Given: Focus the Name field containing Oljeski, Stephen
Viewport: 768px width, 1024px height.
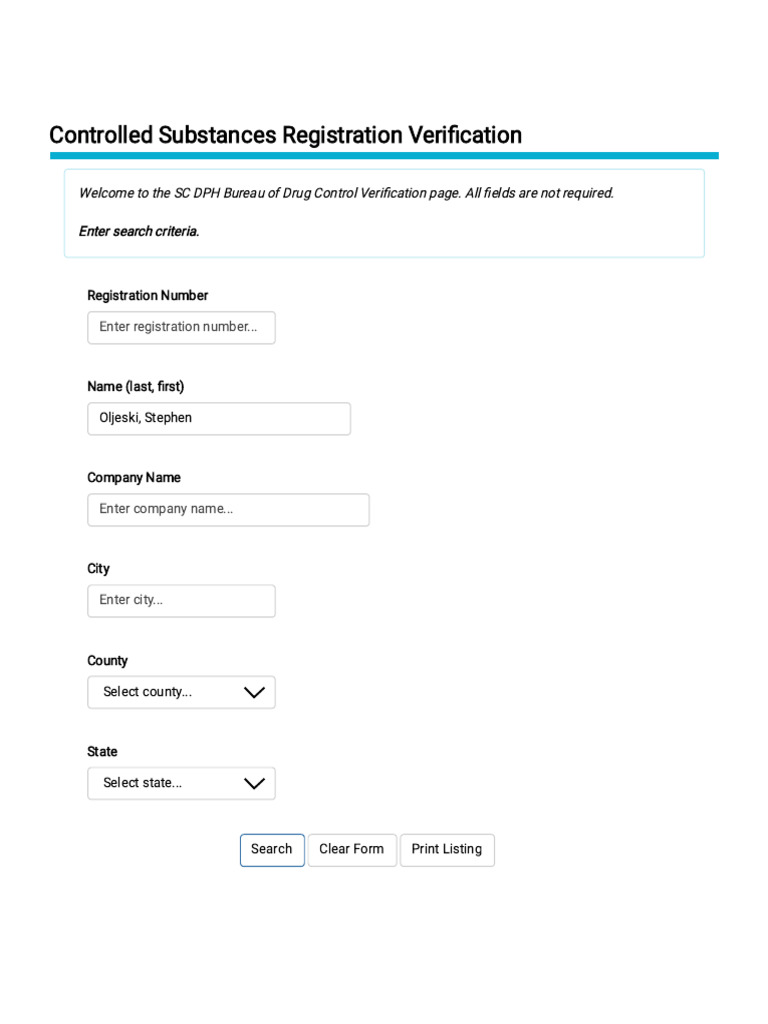Looking at the screenshot, I should pos(219,418).
